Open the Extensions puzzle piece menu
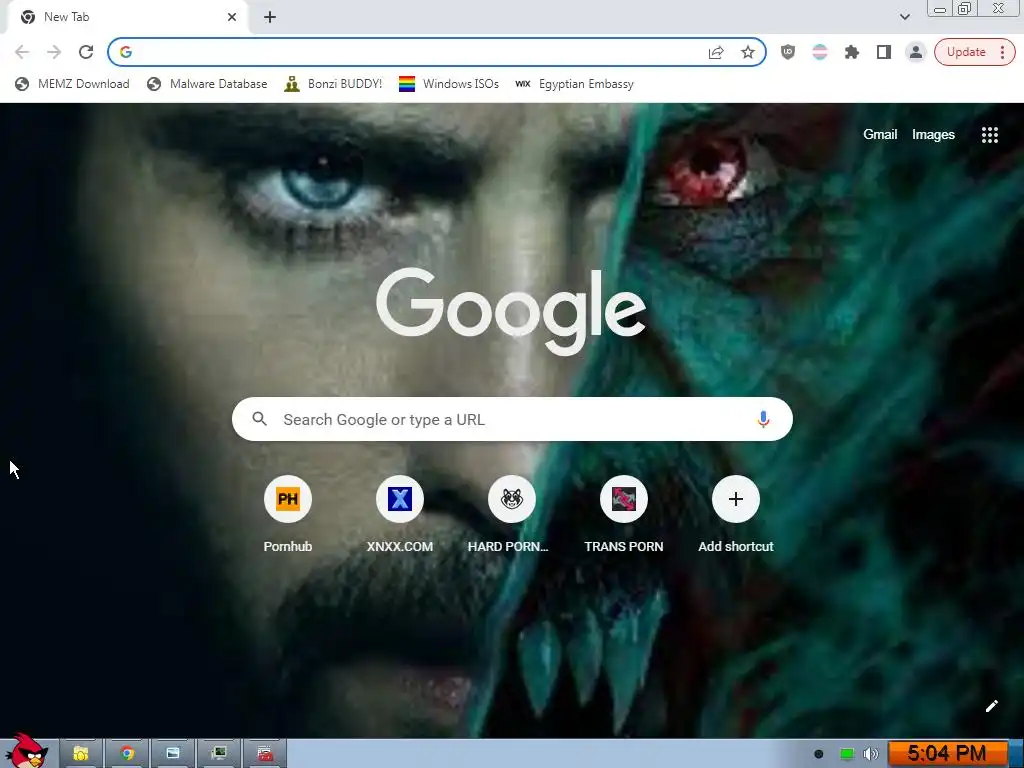Screen dimensions: 1024x768 click(x=852, y=52)
